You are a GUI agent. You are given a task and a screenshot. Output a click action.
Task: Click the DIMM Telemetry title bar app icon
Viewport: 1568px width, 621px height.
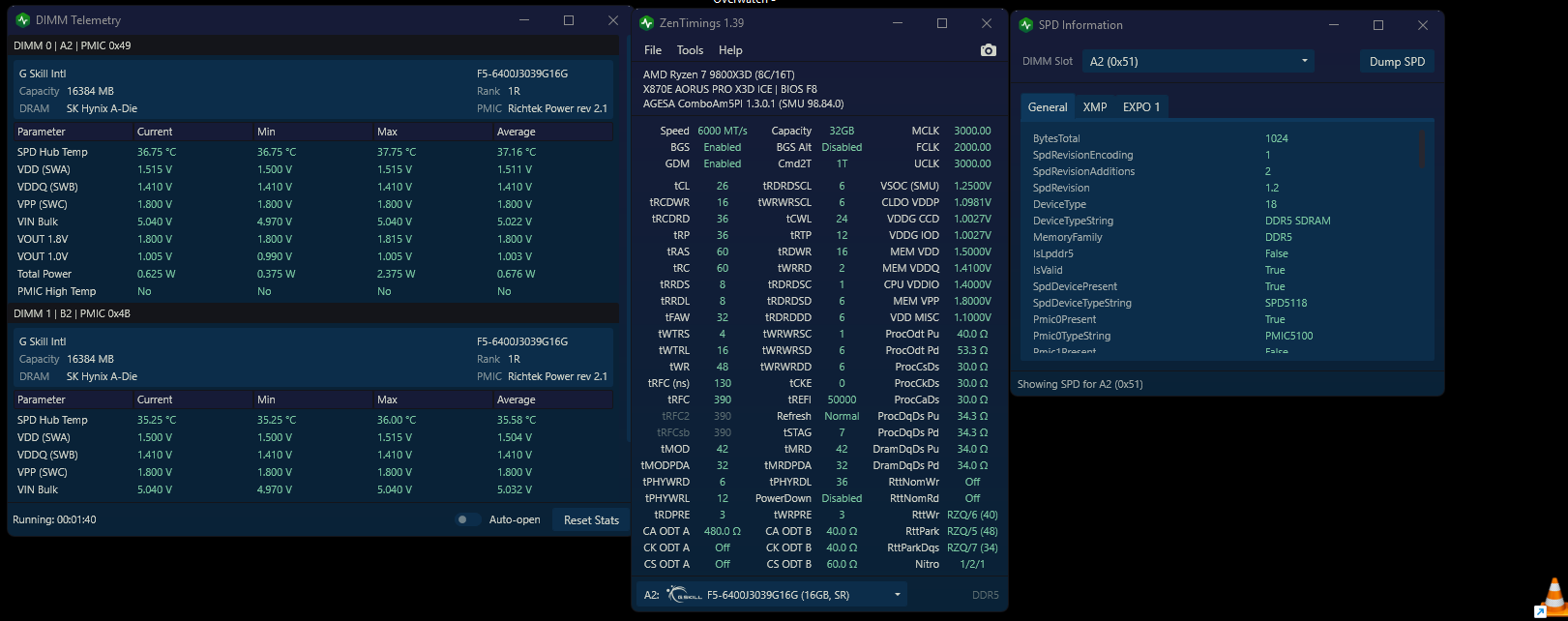tap(23, 20)
